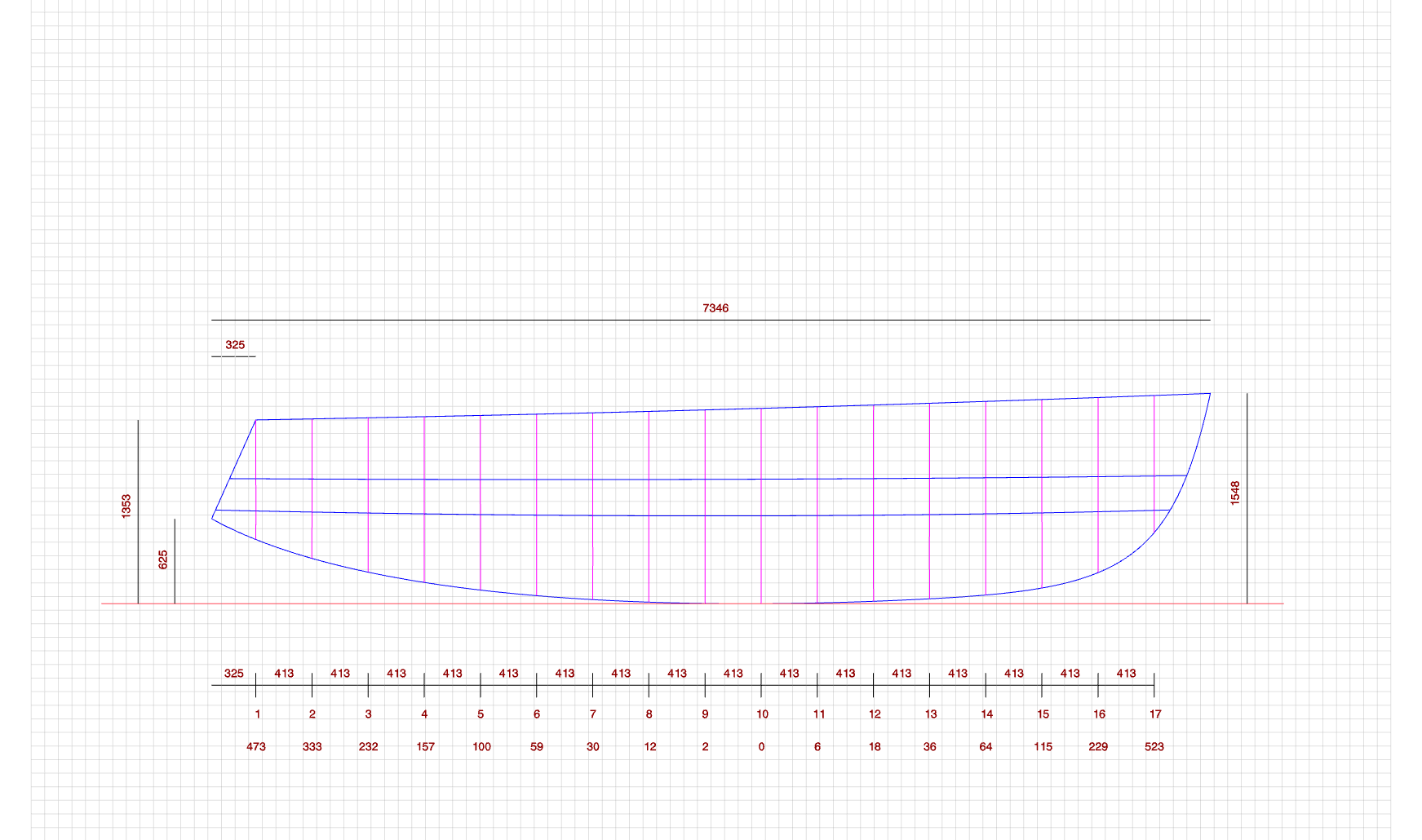Select the offset value 523 under station 17
1422x840 pixels.
[1155, 745]
